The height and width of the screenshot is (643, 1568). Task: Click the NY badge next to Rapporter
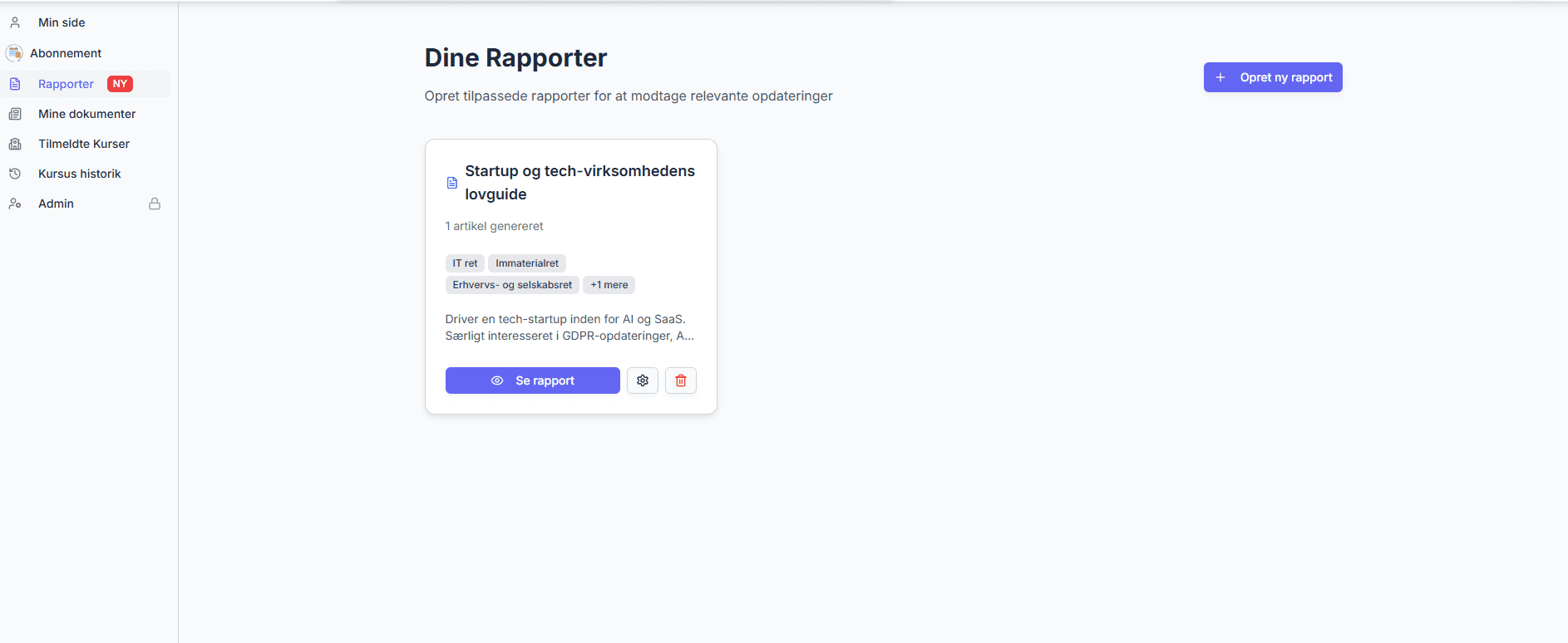click(x=120, y=84)
